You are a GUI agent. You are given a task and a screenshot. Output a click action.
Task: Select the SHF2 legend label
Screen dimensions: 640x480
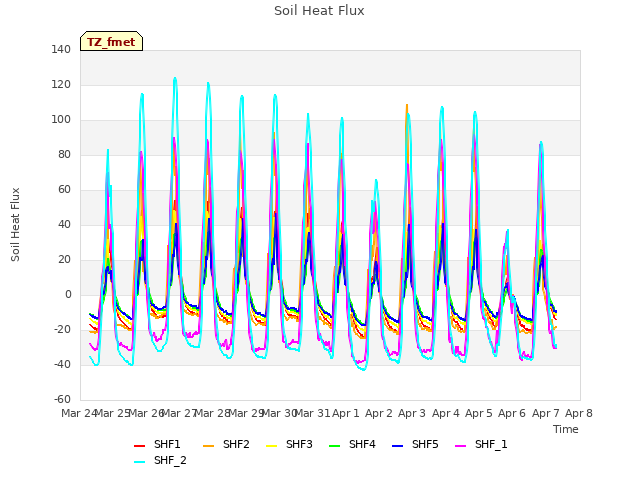pyautogui.click(x=236, y=444)
